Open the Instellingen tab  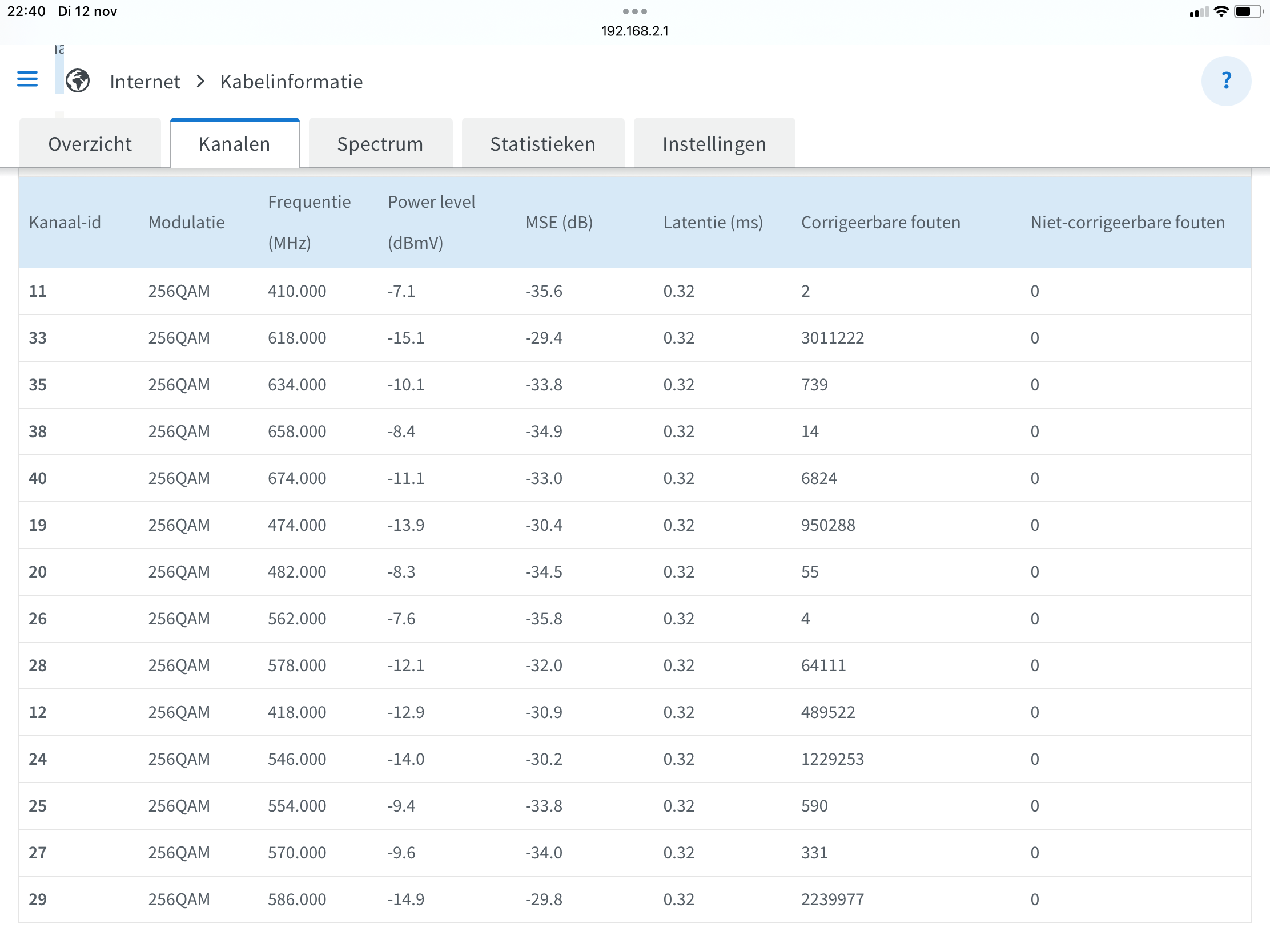[x=714, y=143]
